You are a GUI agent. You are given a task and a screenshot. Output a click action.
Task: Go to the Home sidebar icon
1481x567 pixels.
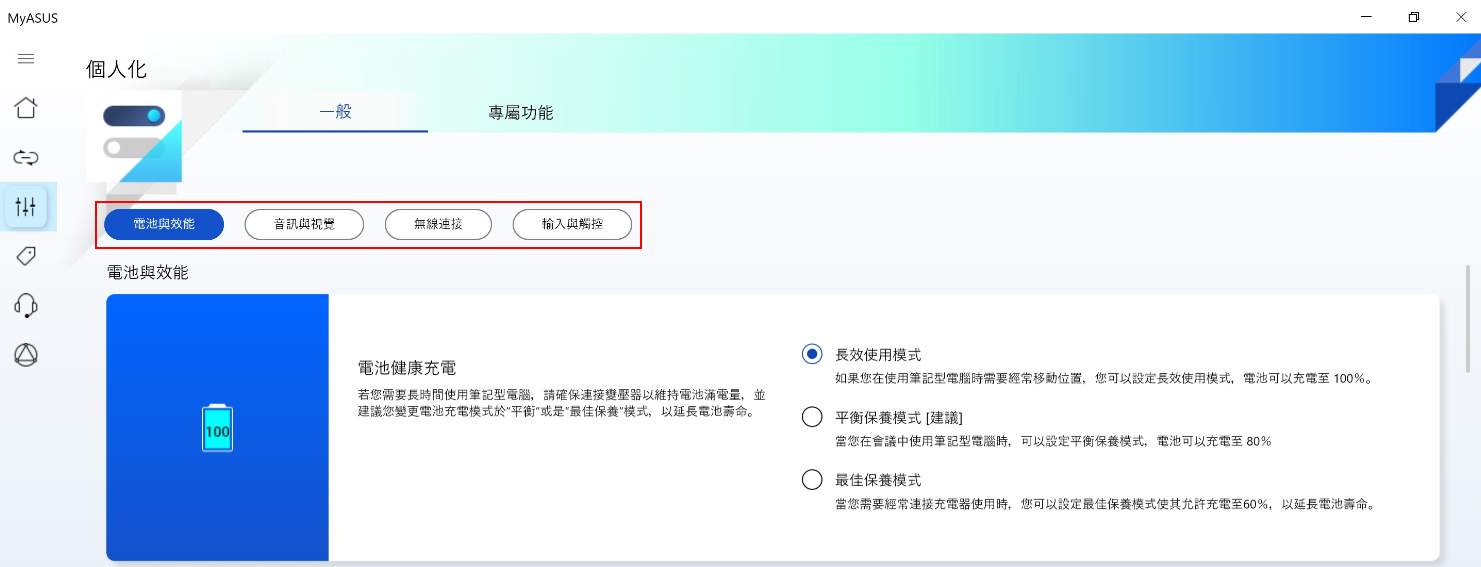point(26,108)
